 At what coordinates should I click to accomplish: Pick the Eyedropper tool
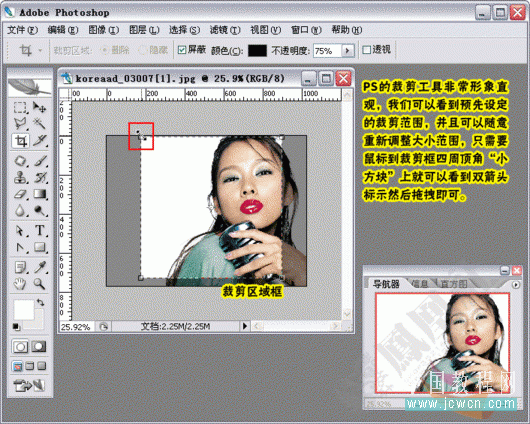click(40, 267)
